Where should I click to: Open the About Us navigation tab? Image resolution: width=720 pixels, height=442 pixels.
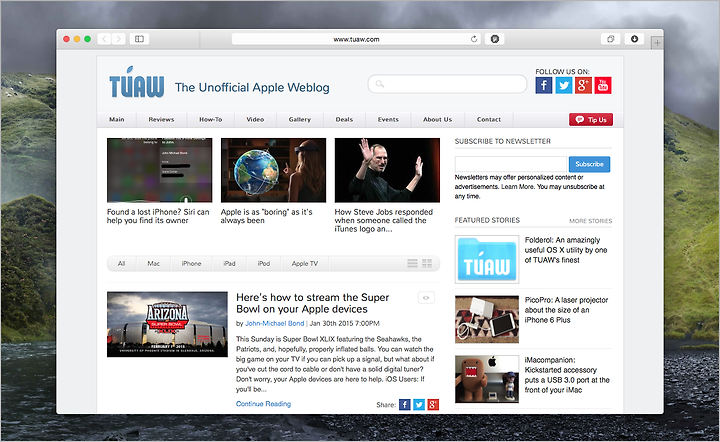pos(438,119)
